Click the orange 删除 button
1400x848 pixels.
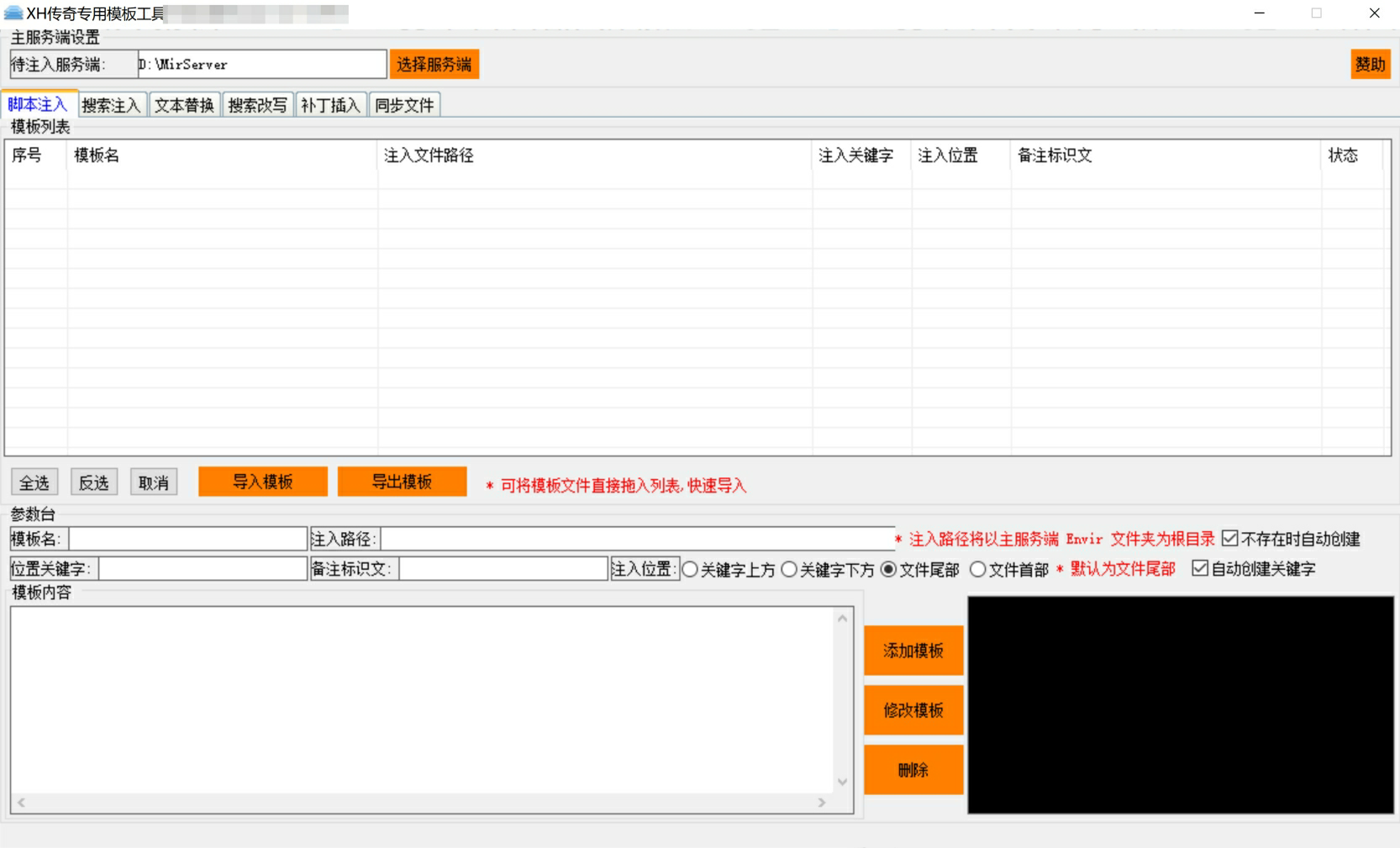(913, 770)
